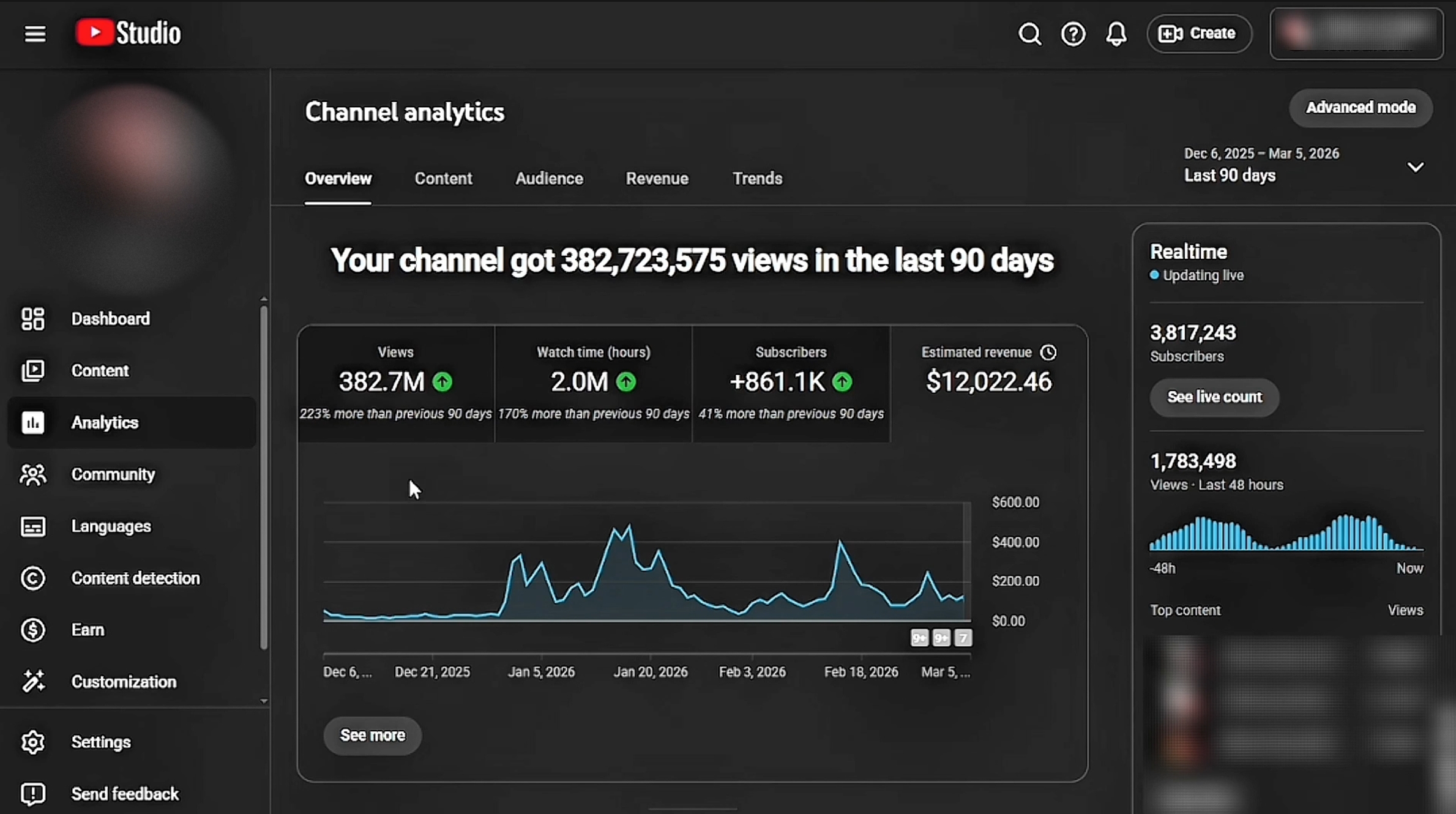The image size is (1456, 814).
Task: Open Customization in the sidebar
Action: [x=124, y=682]
